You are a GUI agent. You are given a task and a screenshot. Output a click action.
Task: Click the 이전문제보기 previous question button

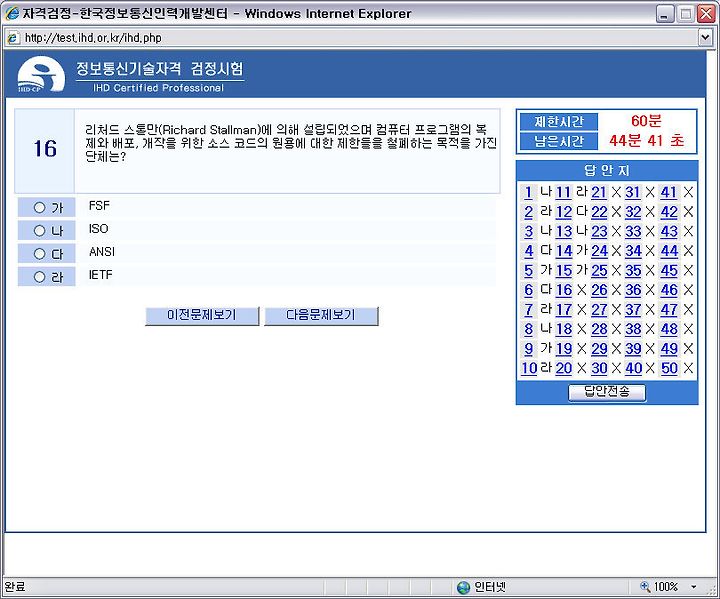(x=202, y=316)
